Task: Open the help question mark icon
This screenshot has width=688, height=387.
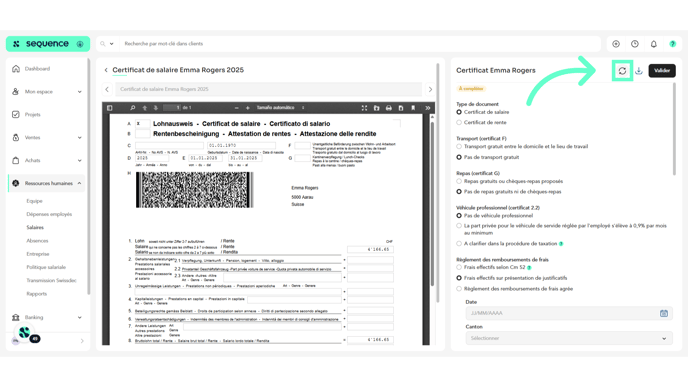Action: pos(673,44)
